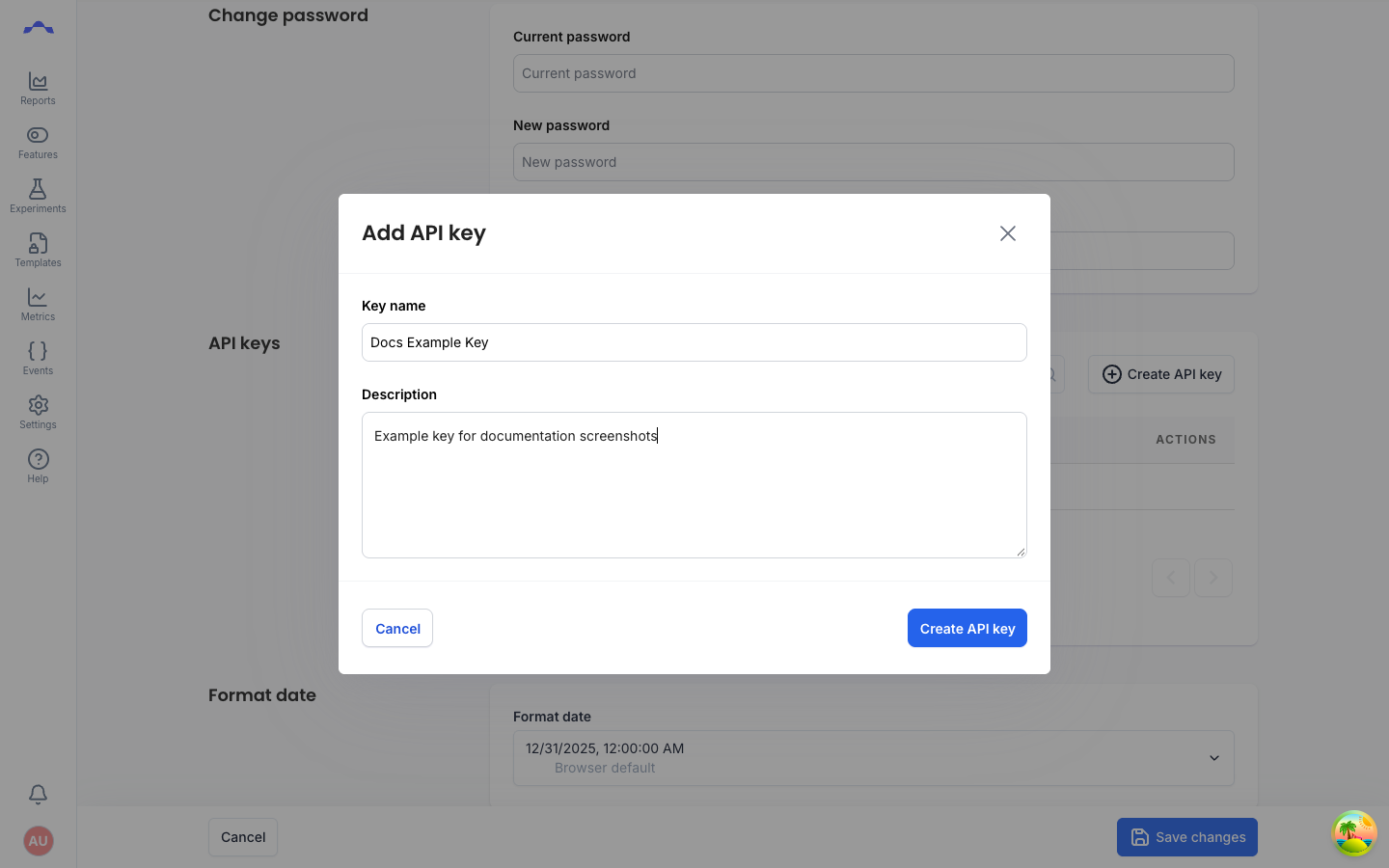
Task: Click the Key name input field
Action: tap(694, 342)
